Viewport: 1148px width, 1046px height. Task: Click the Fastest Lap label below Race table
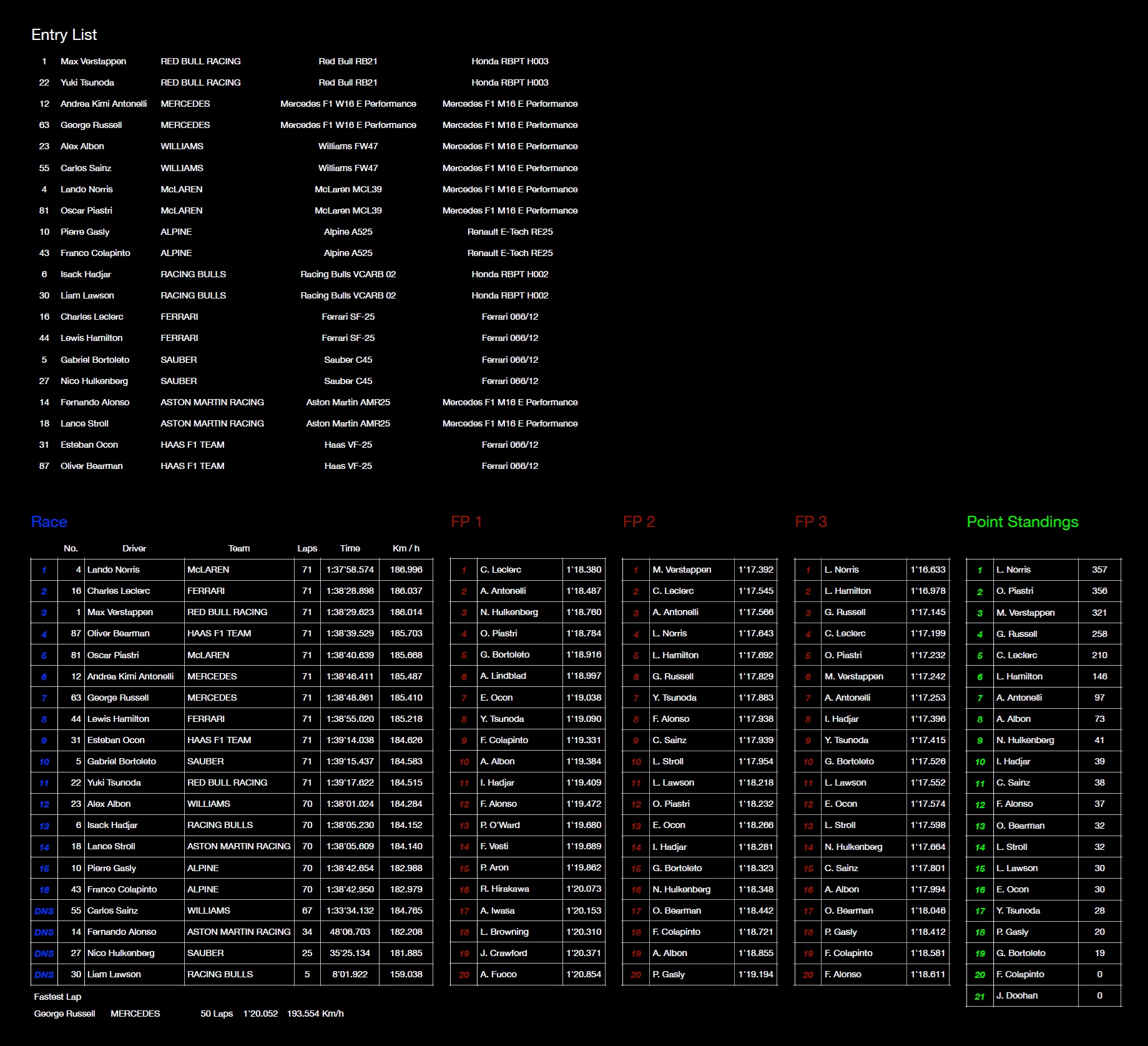point(57,997)
